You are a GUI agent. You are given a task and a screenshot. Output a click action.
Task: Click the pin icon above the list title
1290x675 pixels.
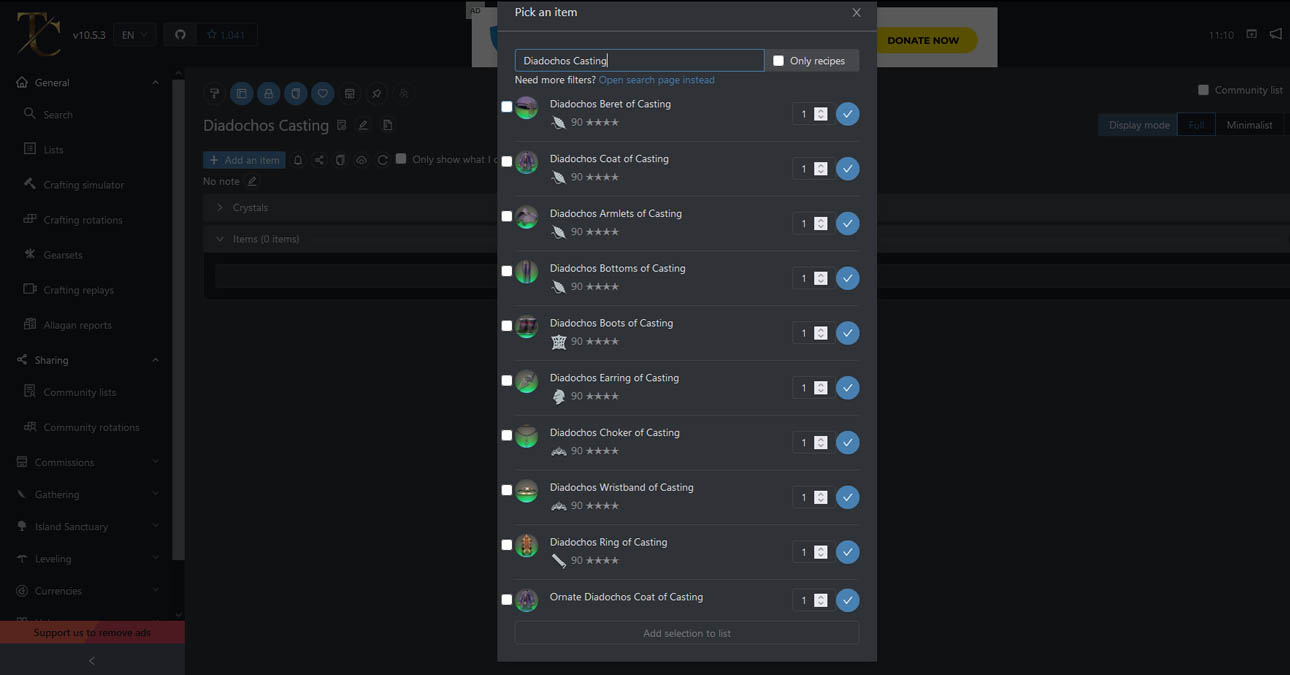tap(377, 93)
